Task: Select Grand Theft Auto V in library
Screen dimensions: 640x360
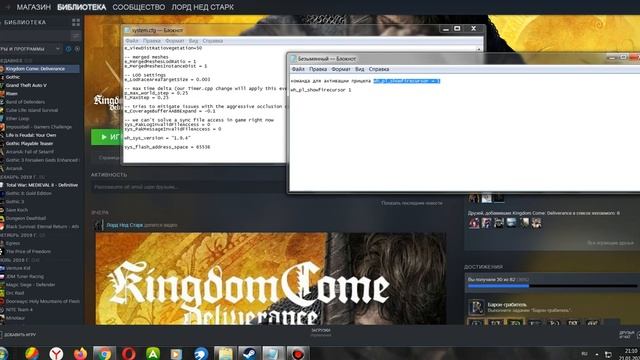Action: pyautogui.click(x=26, y=85)
